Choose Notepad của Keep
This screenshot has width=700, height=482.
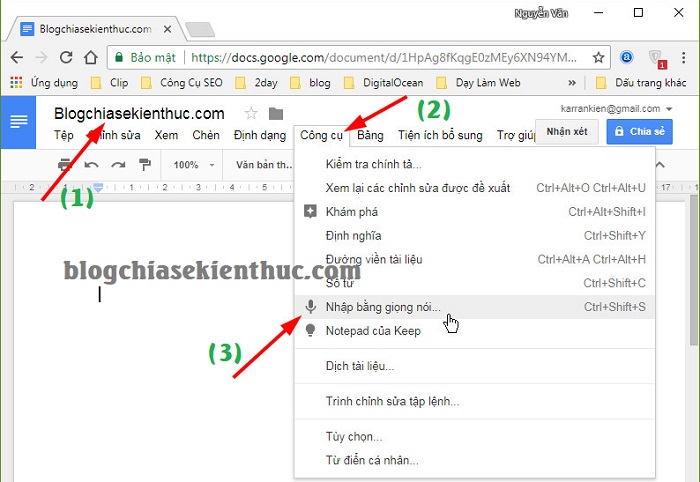pyautogui.click(x=475, y=331)
